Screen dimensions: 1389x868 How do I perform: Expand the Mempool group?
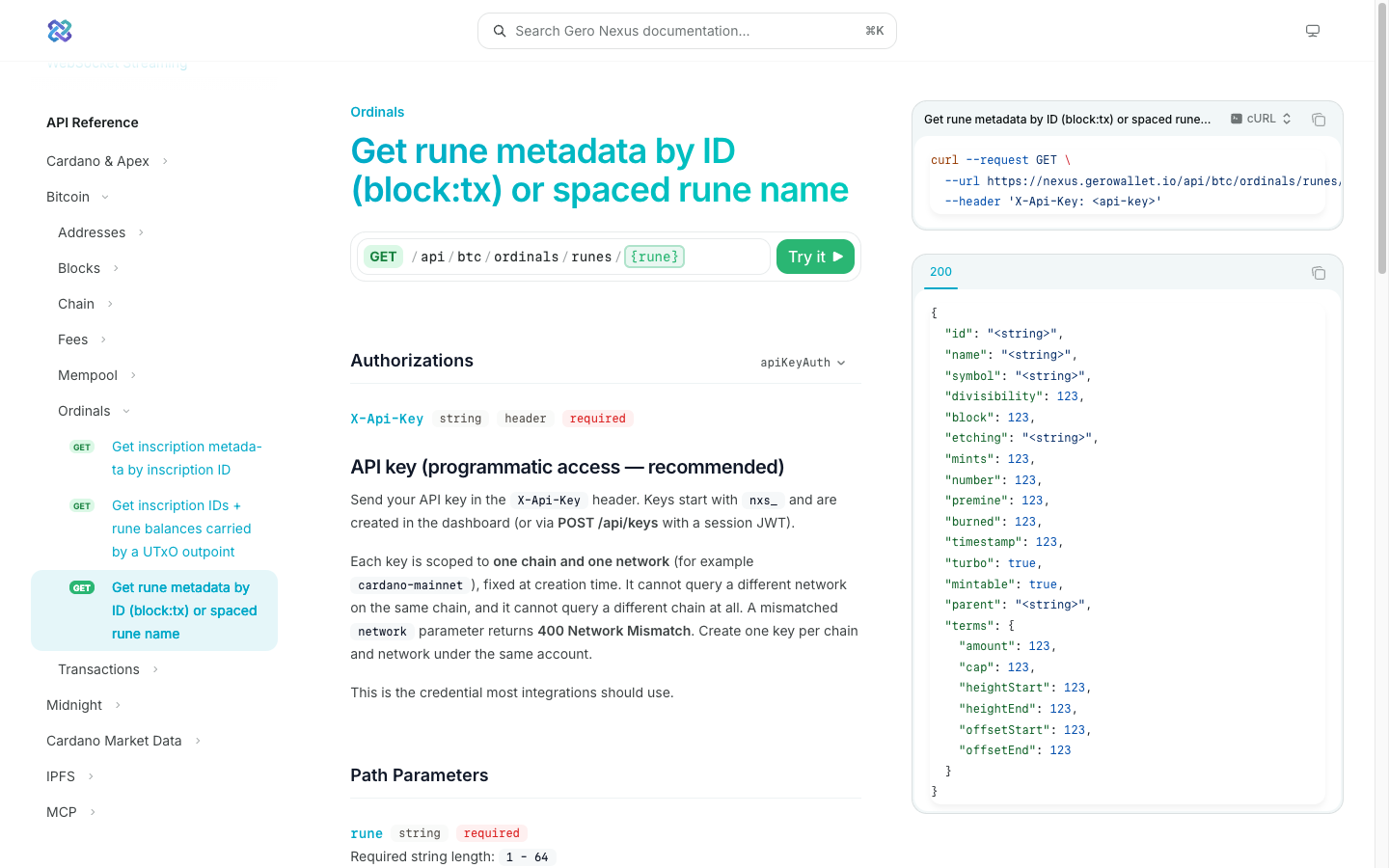tap(97, 375)
